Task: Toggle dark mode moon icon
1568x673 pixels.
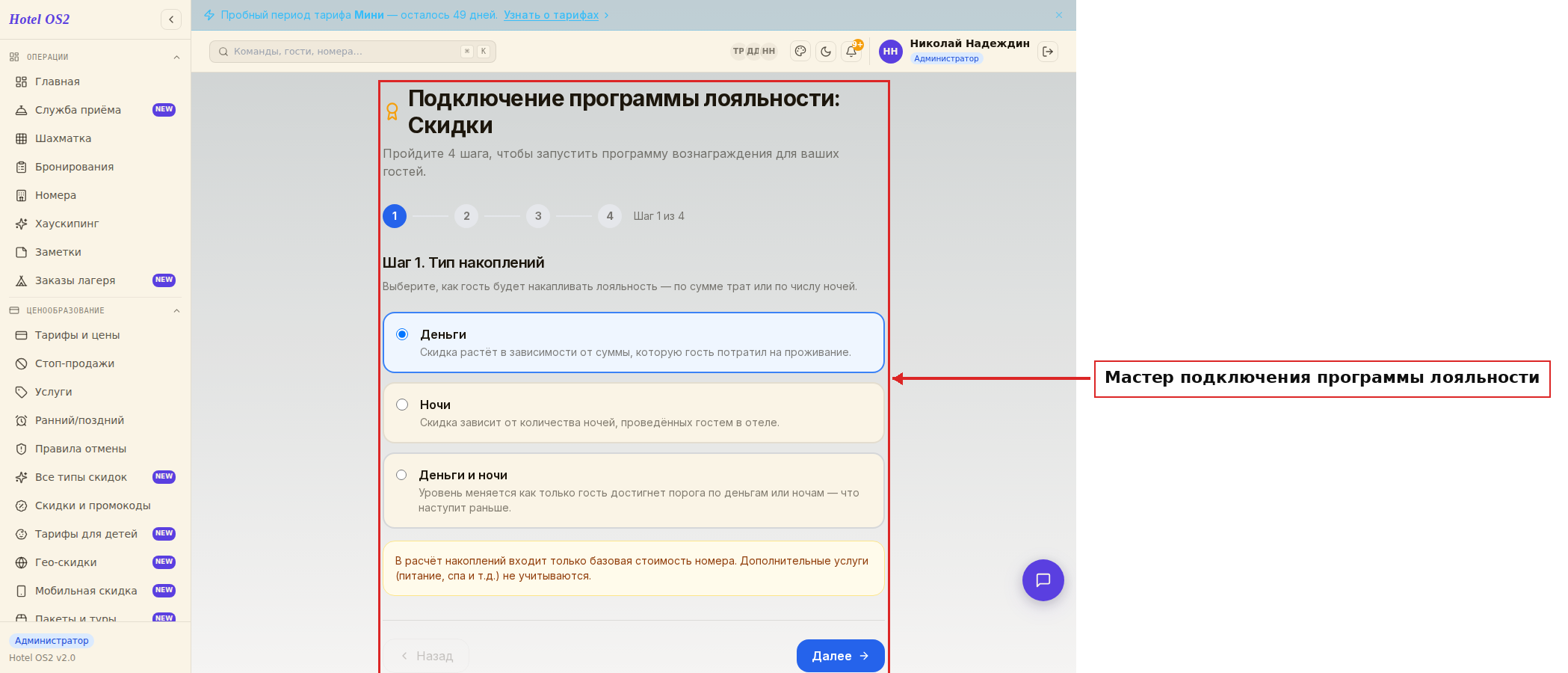Action: 826,52
